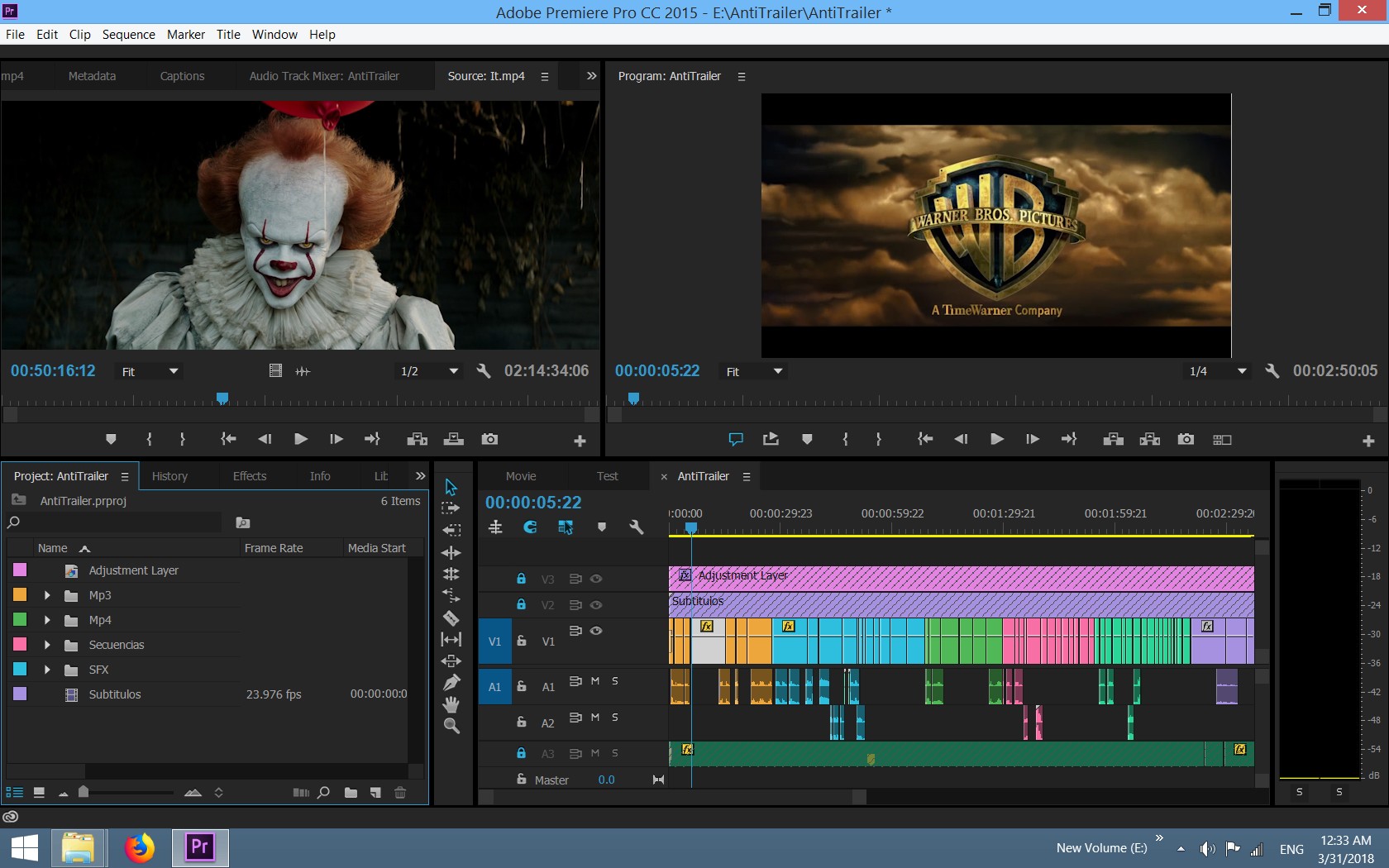Screen dimensions: 1389x868
Task: Toggle Linked Selection in timeline
Action: click(566, 527)
